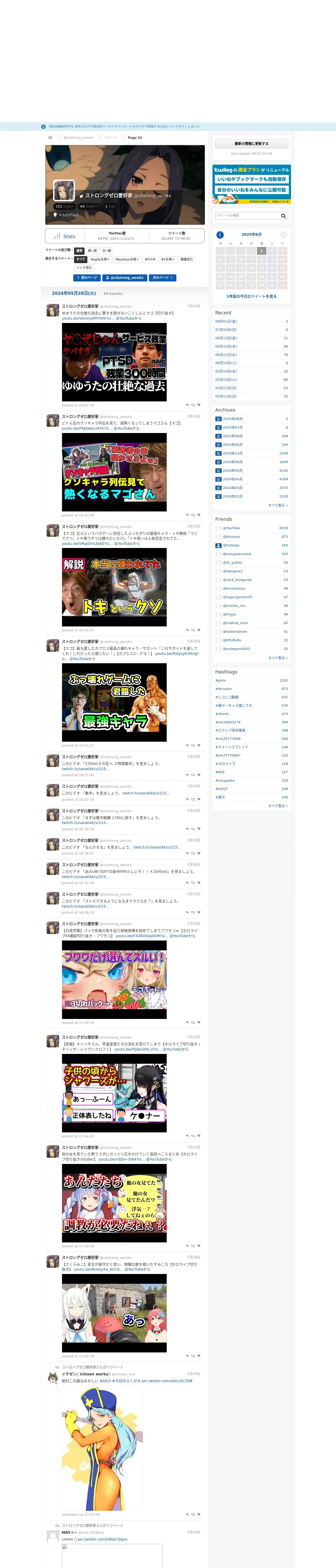Open the トキというクソ video thumbnail
Screen dimensions: 336x1568
coord(114,587)
